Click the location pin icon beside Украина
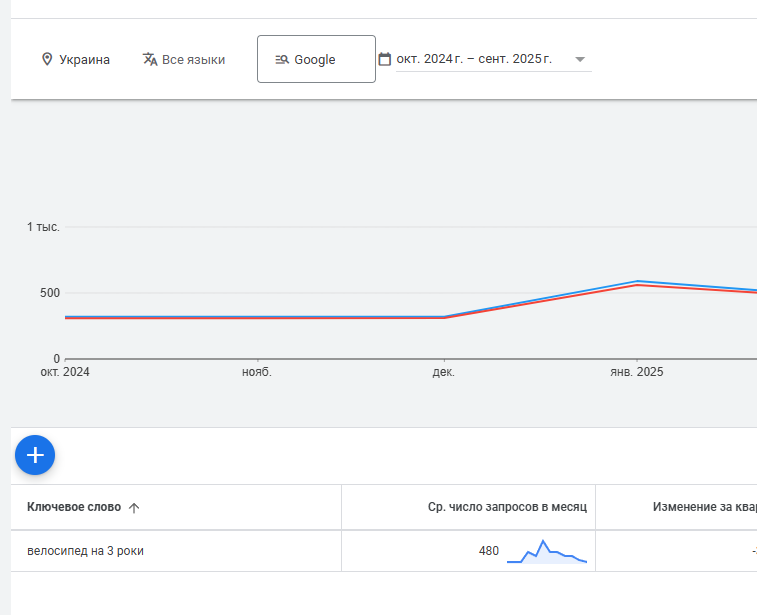The height and width of the screenshot is (615, 757). (46, 60)
